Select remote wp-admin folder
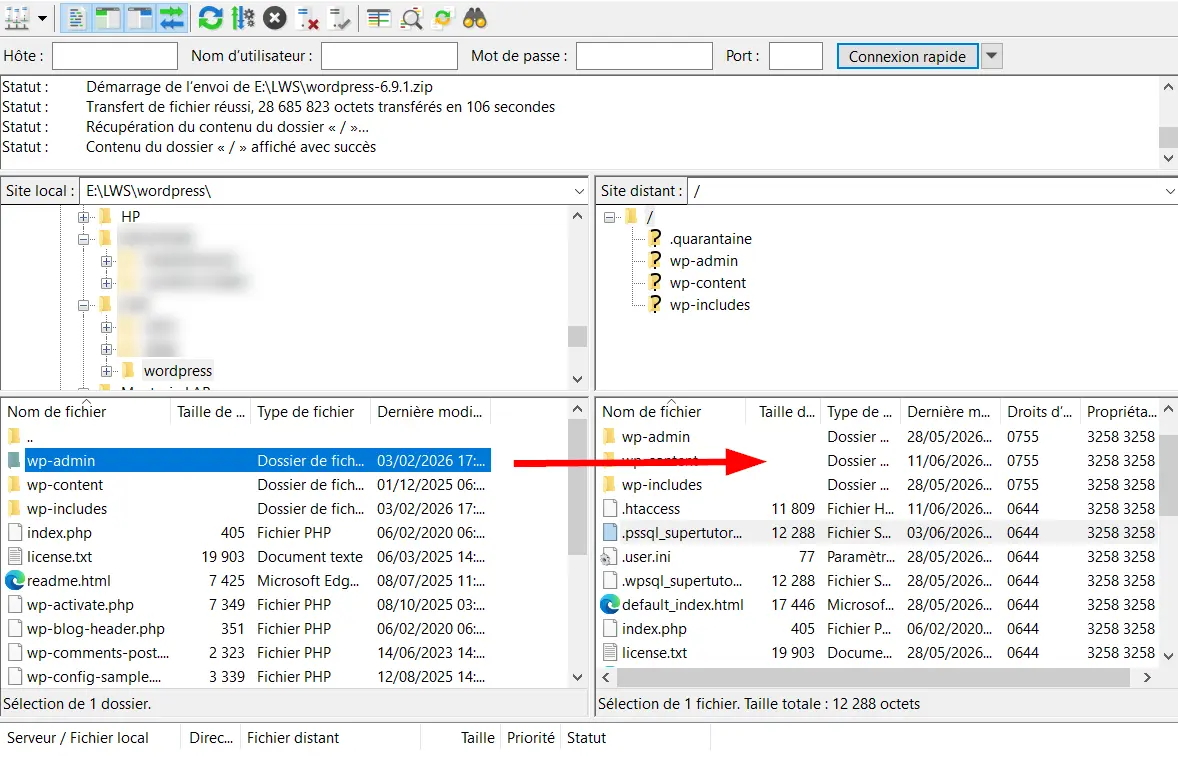1178x775 pixels. point(656,437)
